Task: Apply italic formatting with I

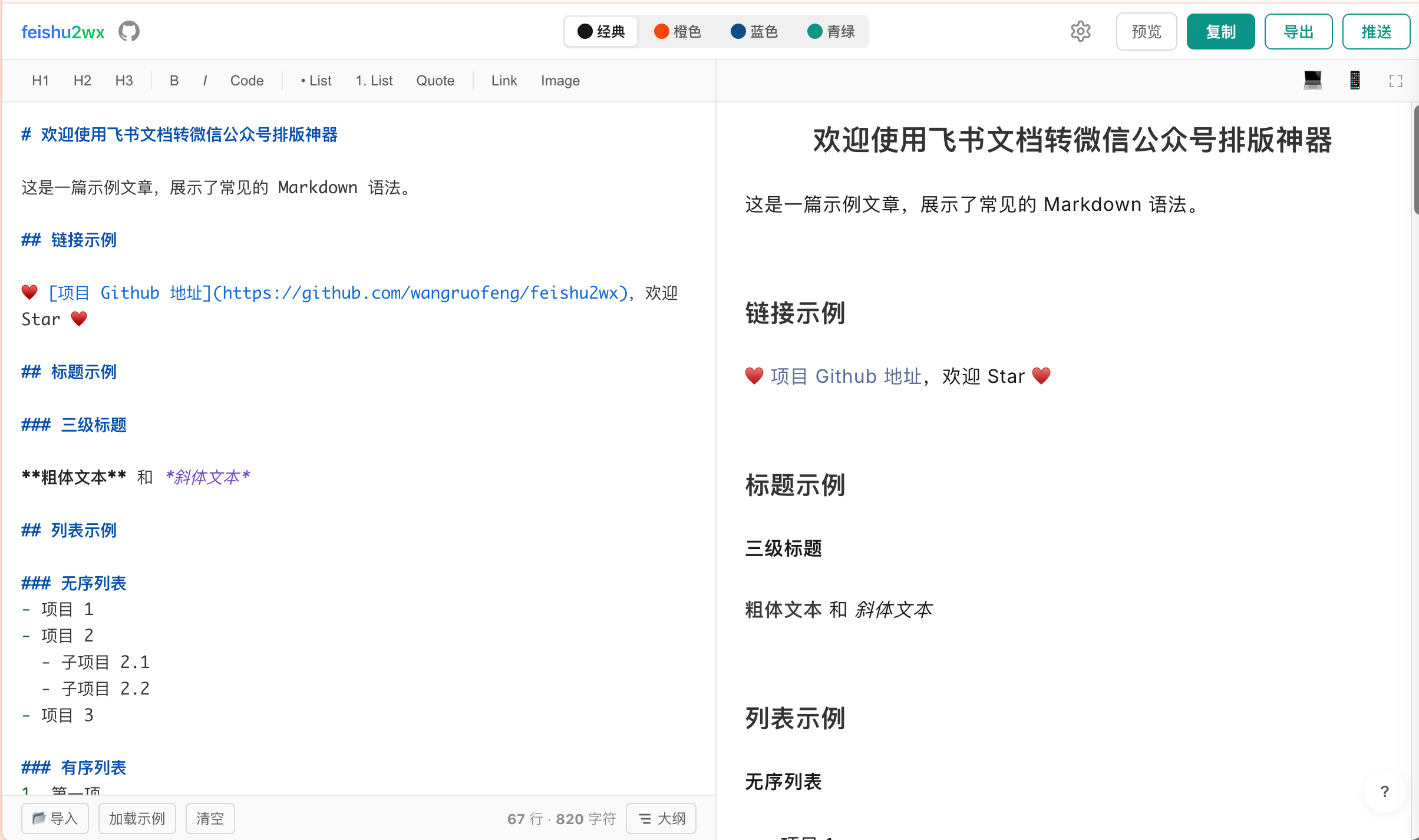Action: coord(204,81)
